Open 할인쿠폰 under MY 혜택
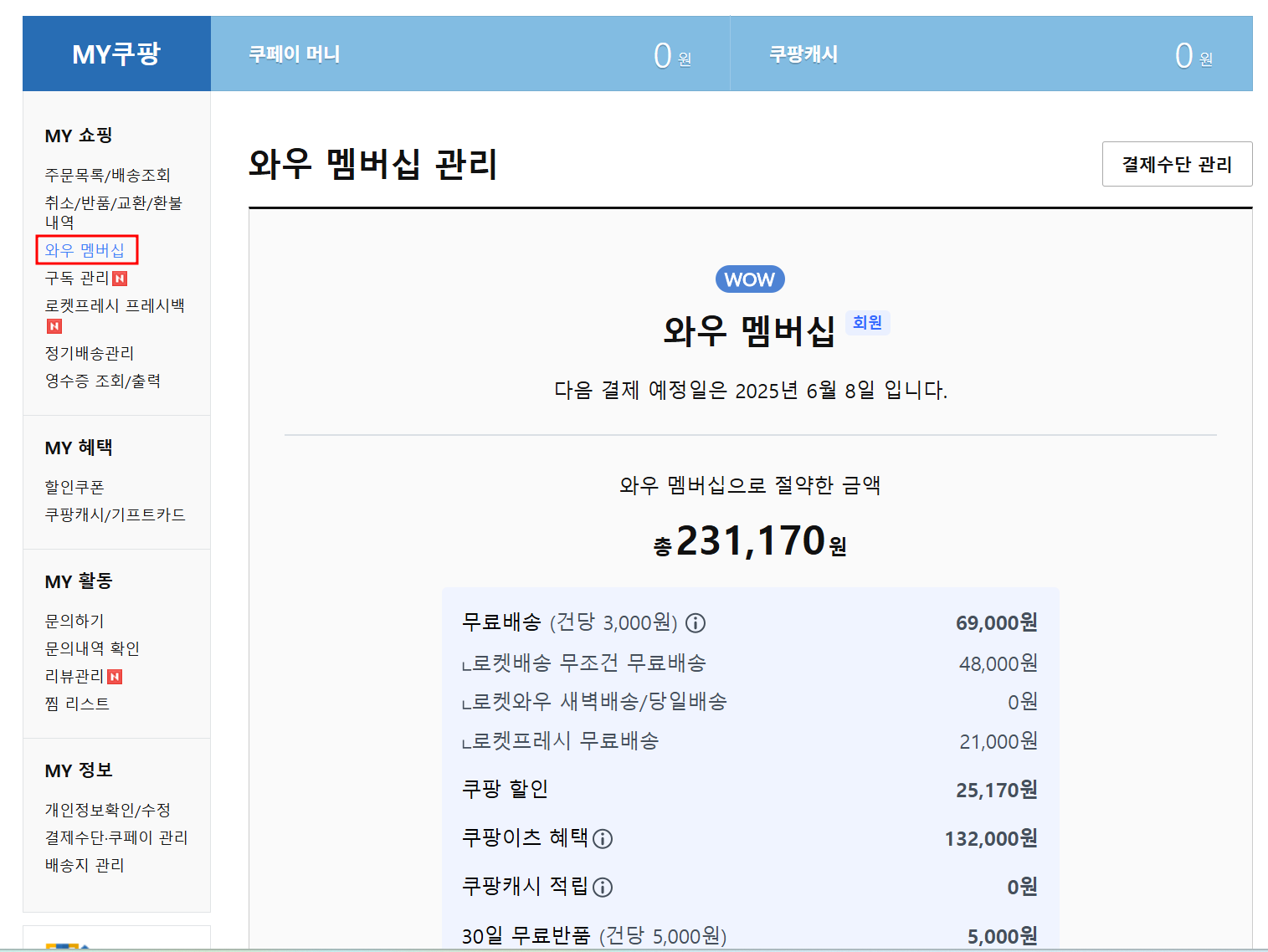1268x952 pixels. click(x=74, y=487)
